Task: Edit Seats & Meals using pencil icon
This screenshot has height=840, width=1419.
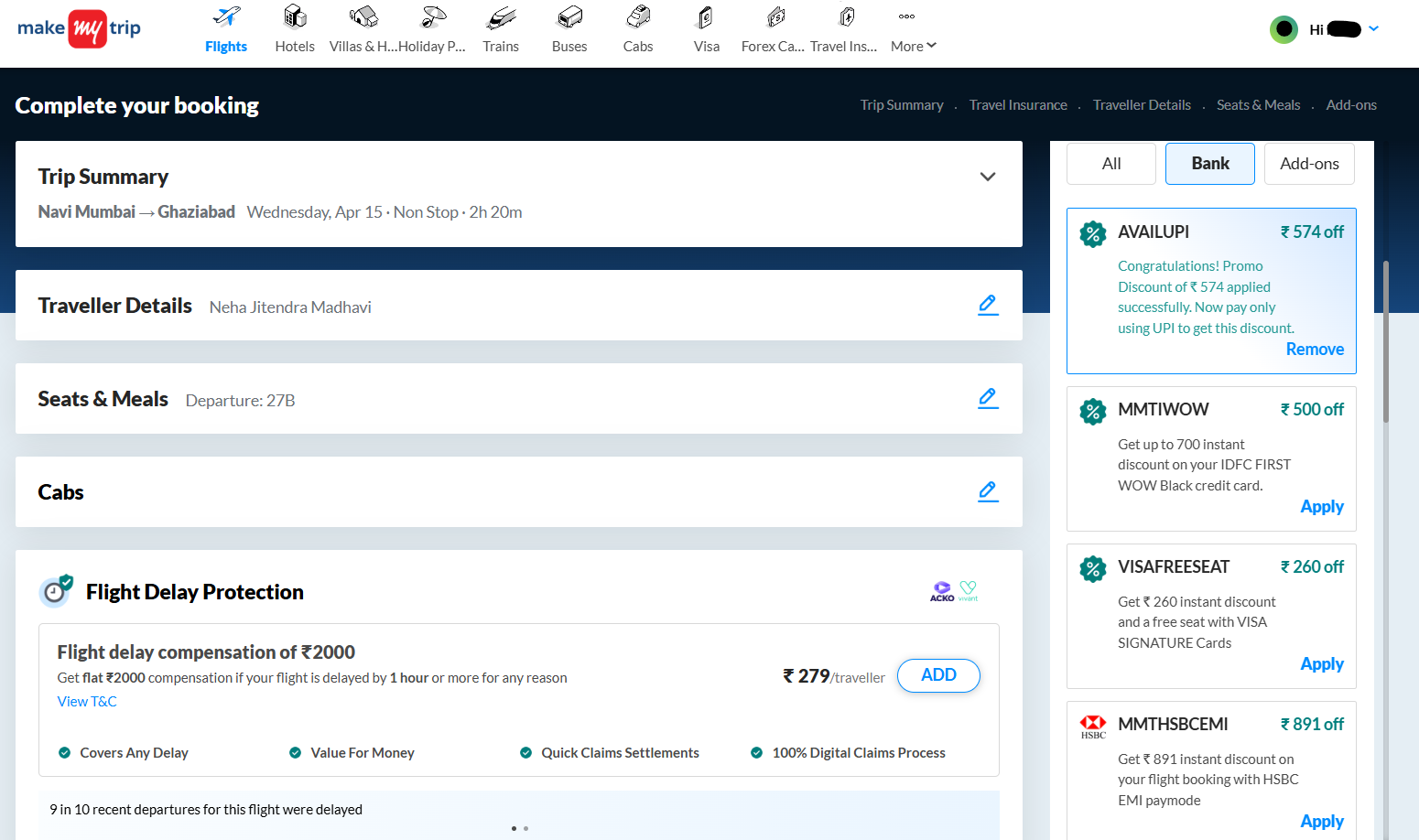Action: click(x=988, y=398)
